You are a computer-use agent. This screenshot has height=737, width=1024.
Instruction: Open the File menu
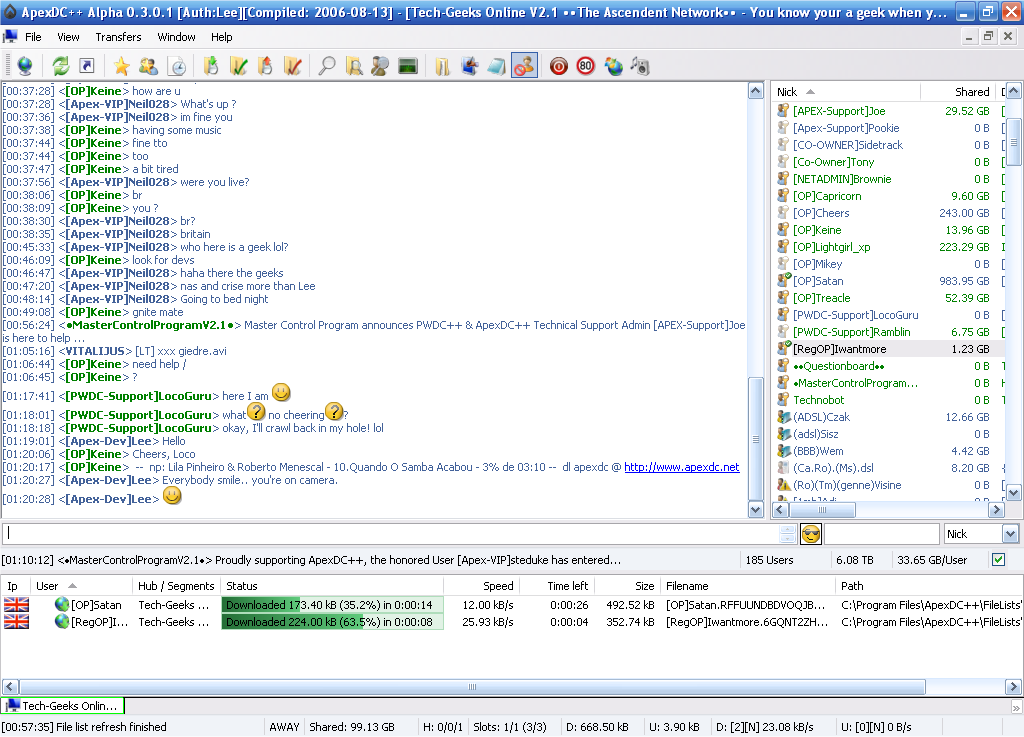(x=33, y=37)
